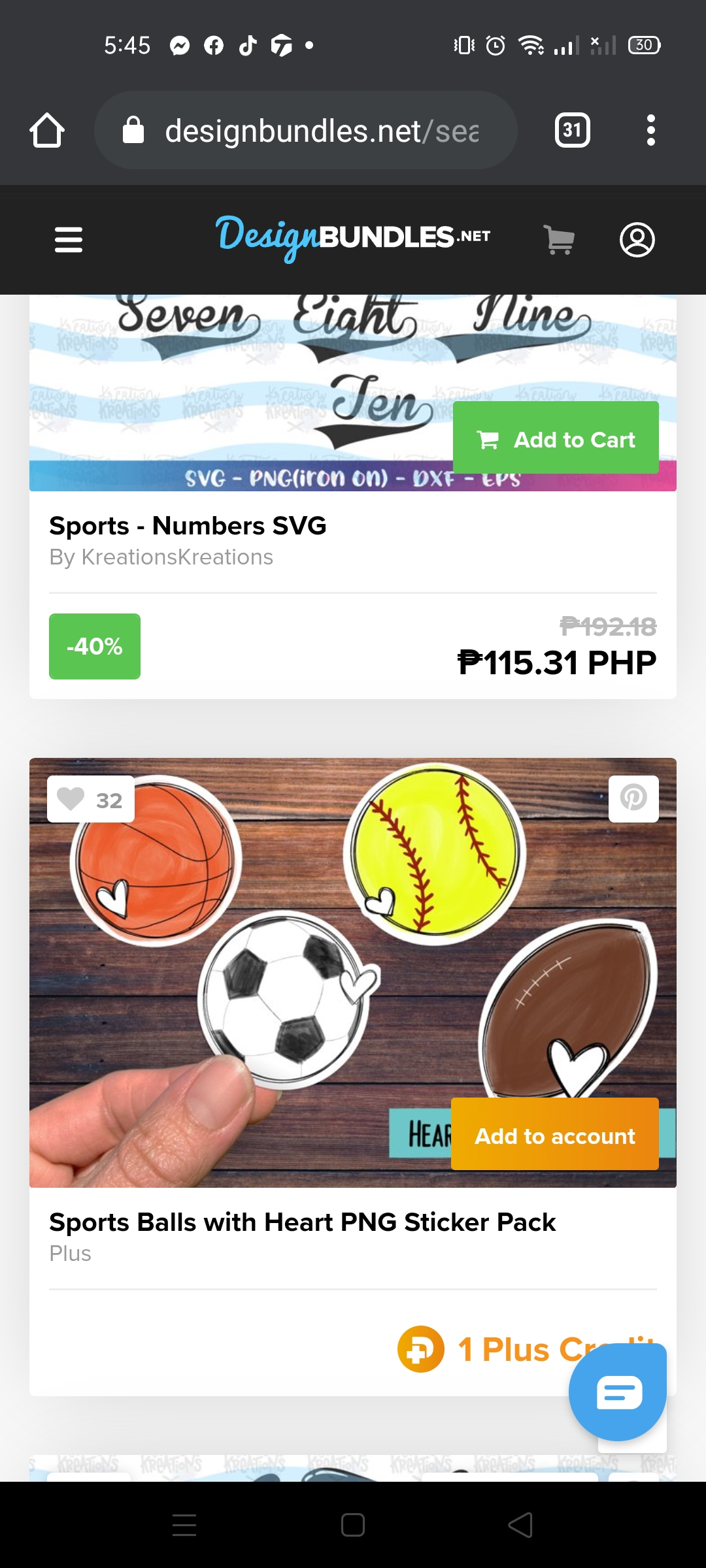Open the browser three-dot overflow menu

click(650, 130)
